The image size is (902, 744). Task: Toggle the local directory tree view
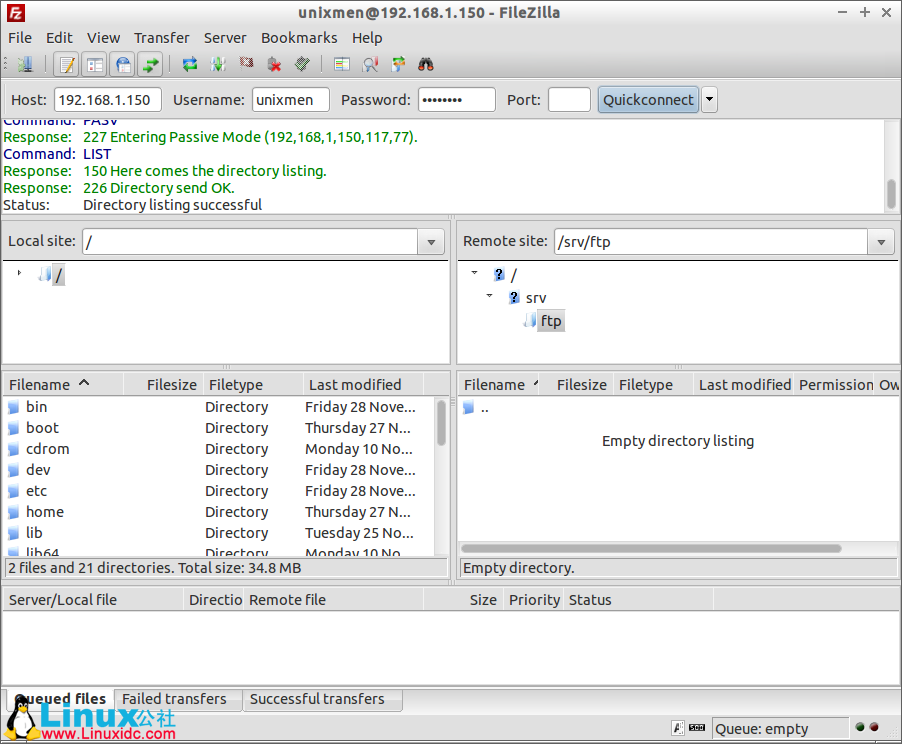[x=93, y=64]
